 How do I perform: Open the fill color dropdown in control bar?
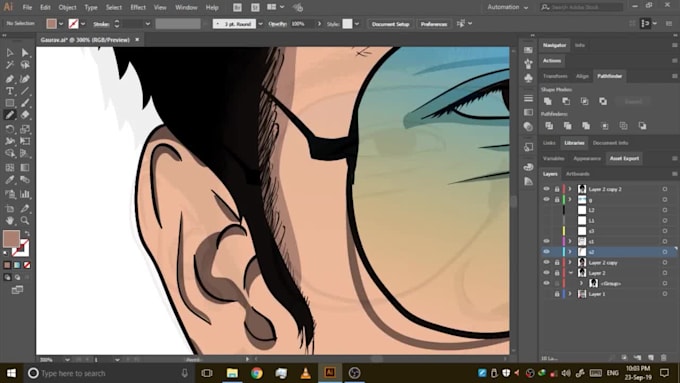(x=61, y=24)
